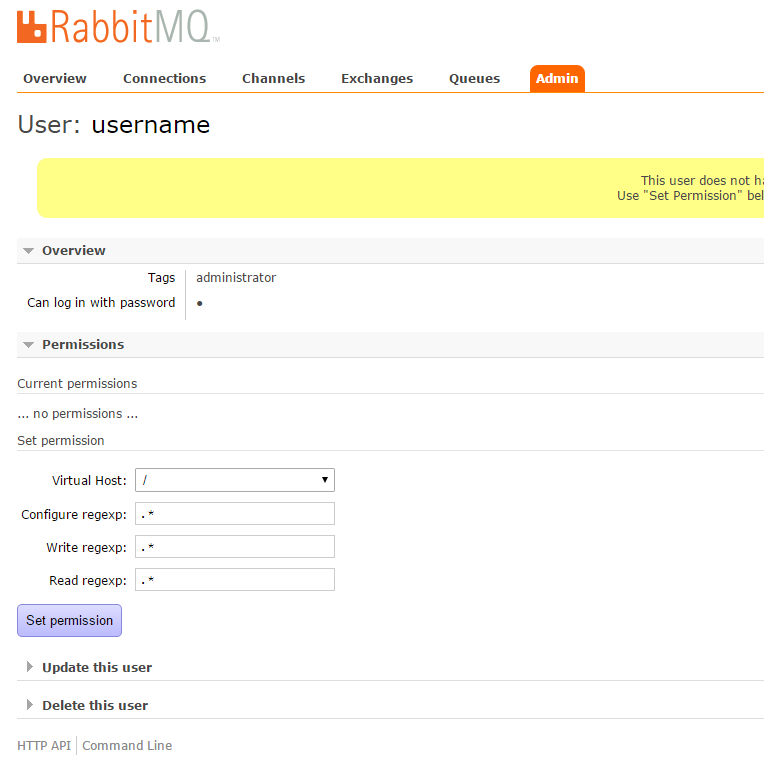The image size is (764, 761).
Task: Expand the Delete this user section
Action: (94, 706)
